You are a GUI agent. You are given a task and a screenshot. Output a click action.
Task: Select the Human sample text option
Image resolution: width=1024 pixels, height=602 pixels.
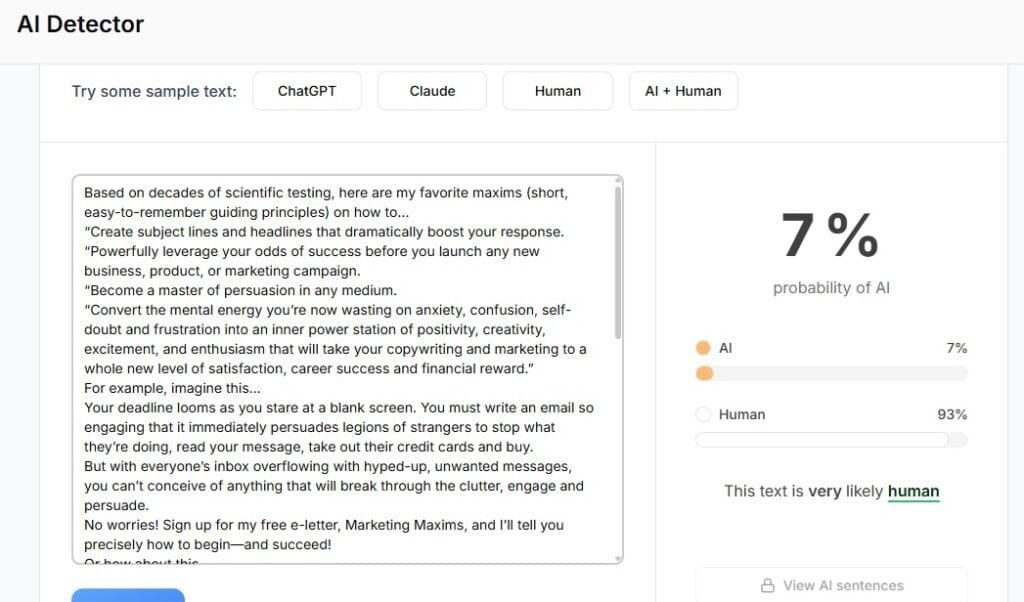(x=557, y=91)
